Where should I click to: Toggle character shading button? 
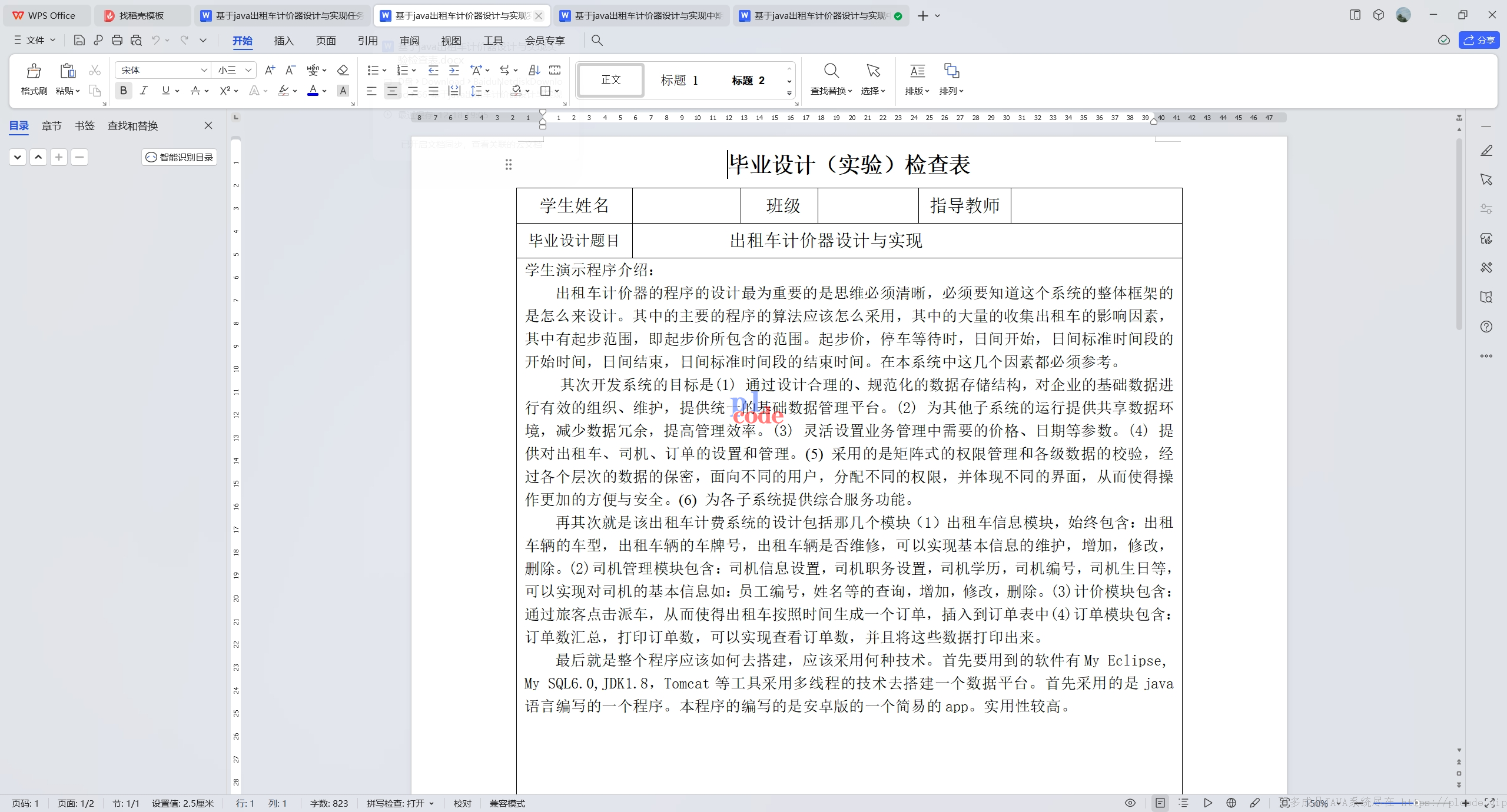coord(343,91)
